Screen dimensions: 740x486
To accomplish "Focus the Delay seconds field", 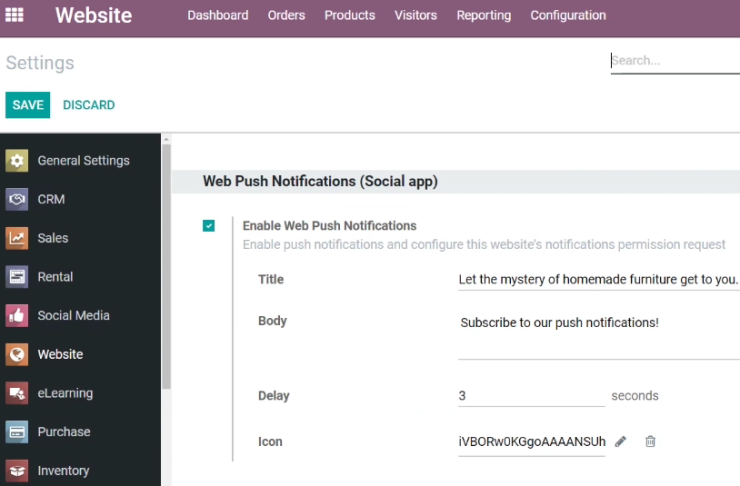I will 531,396.
